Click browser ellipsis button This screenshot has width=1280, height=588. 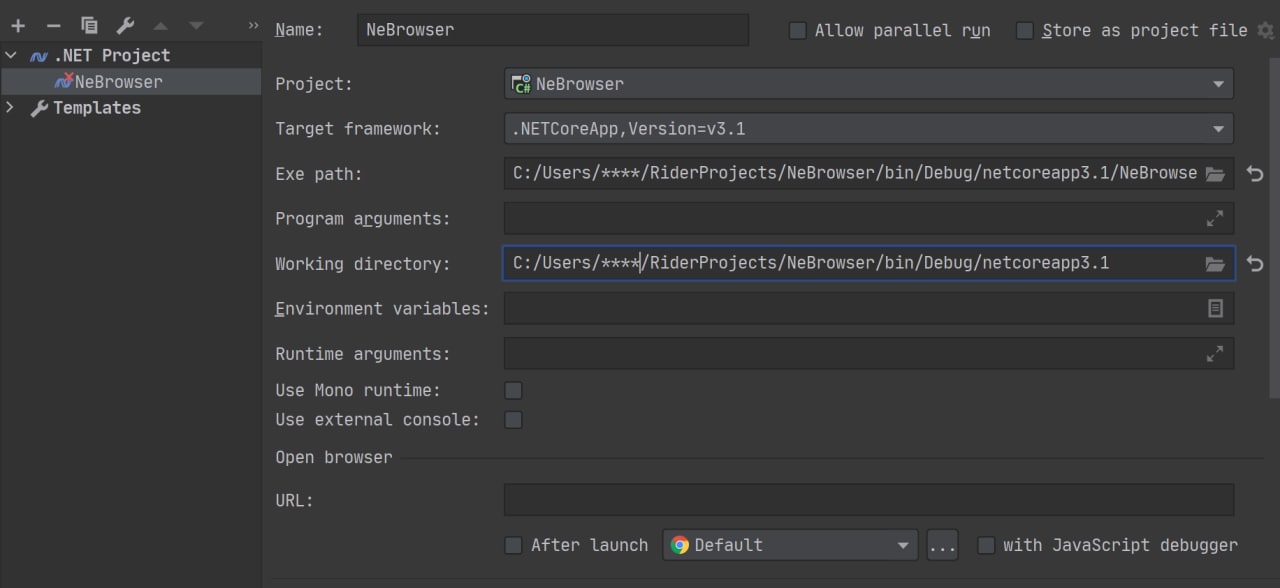coord(942,545)
